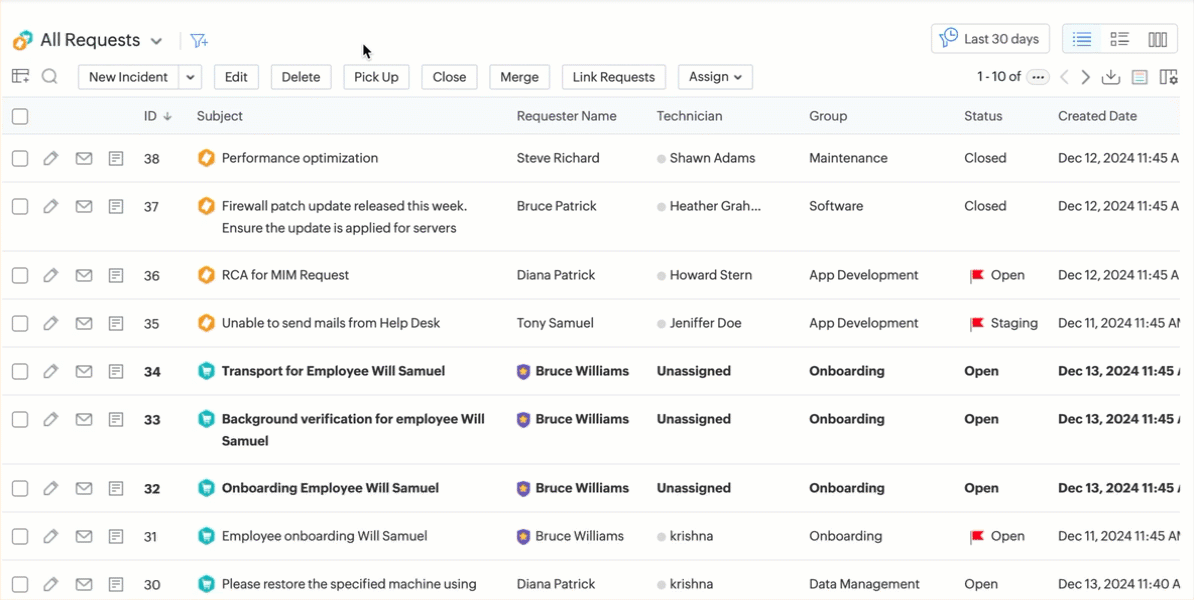Click the edit pencil icon for request 38
This screenshot has height=600, width=1194.
[x=51, y=158]
